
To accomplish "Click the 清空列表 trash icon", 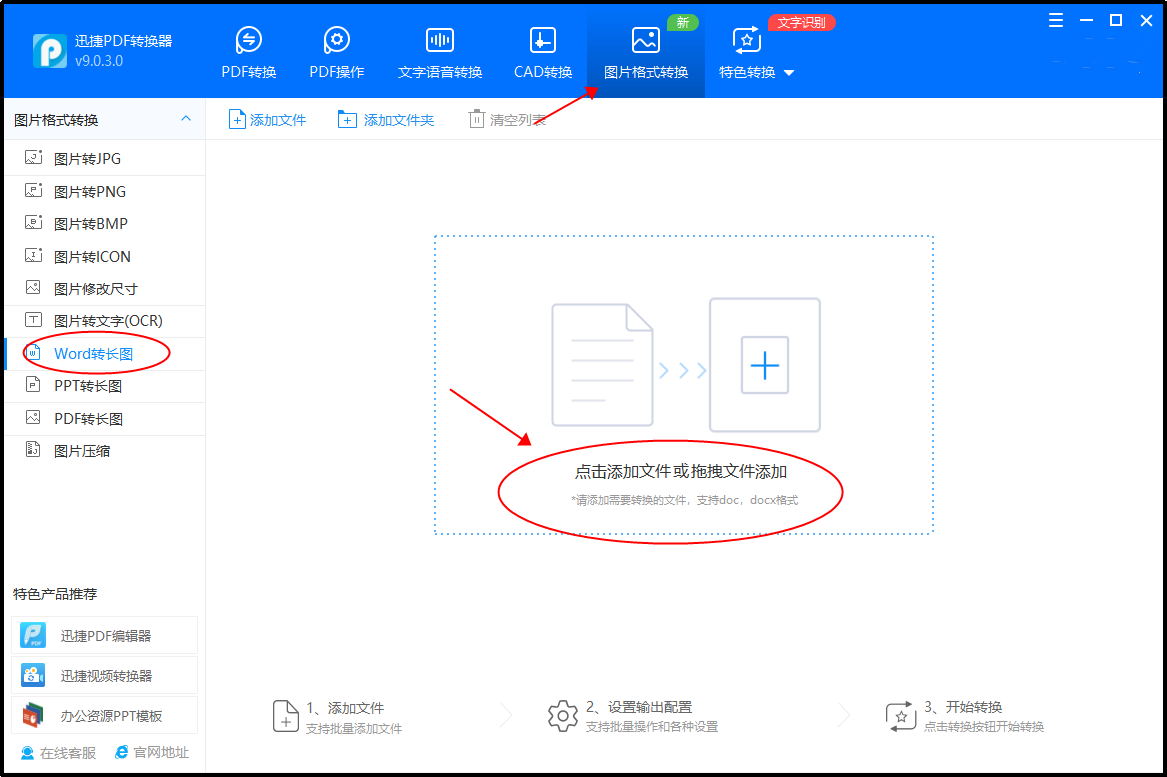I will coord(476,119).
